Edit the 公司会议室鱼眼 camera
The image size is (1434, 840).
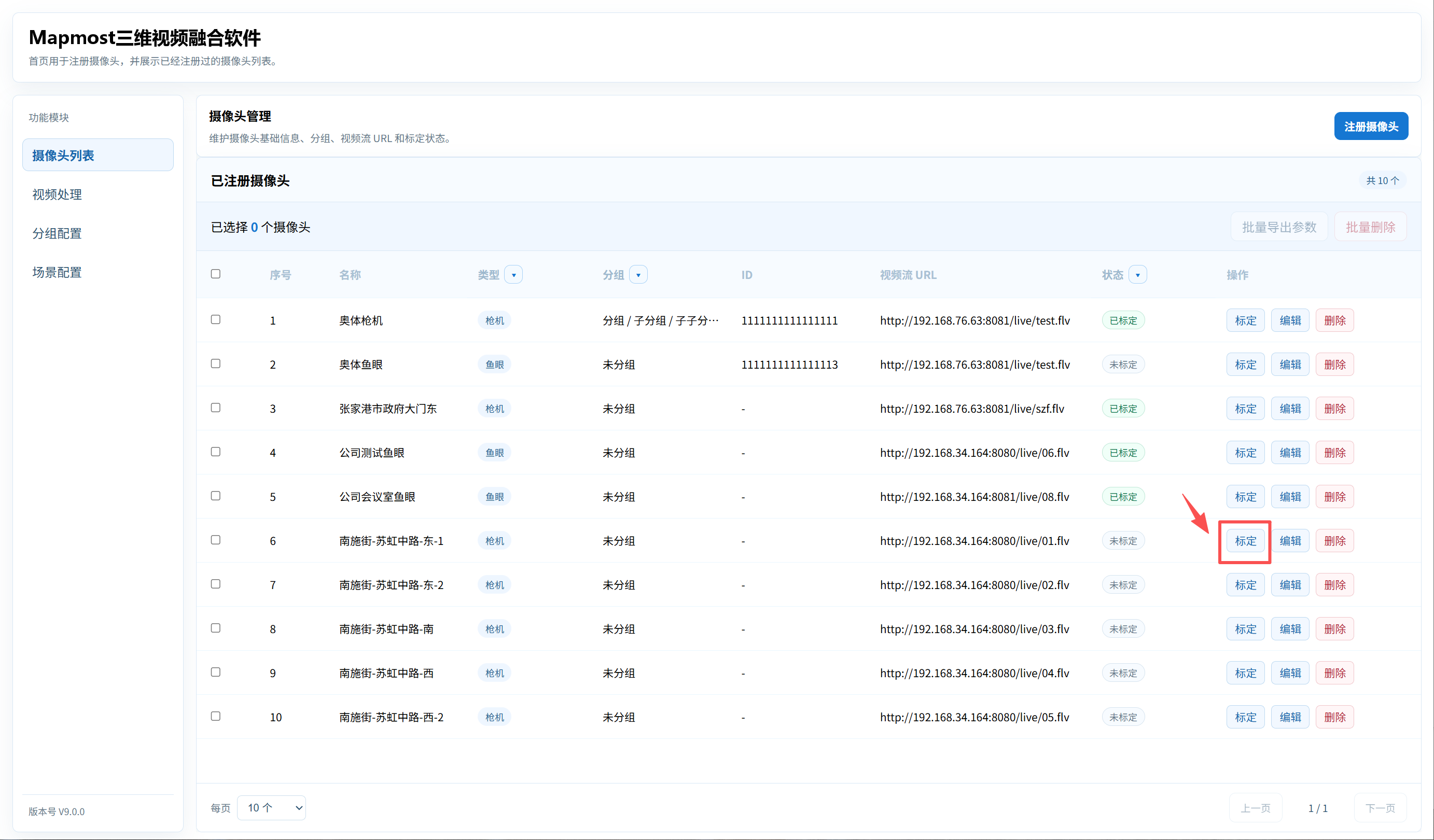(x=1290, y=497)
